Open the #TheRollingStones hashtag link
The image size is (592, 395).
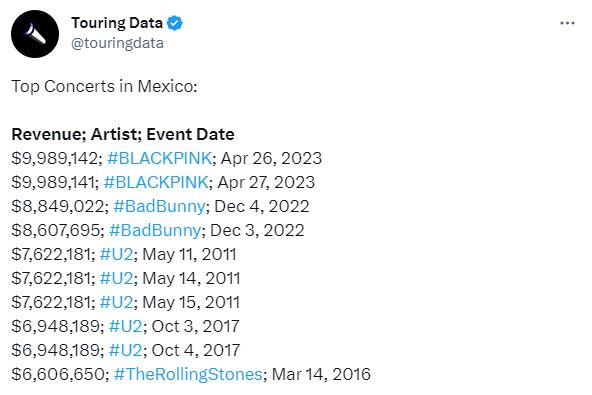188,375
